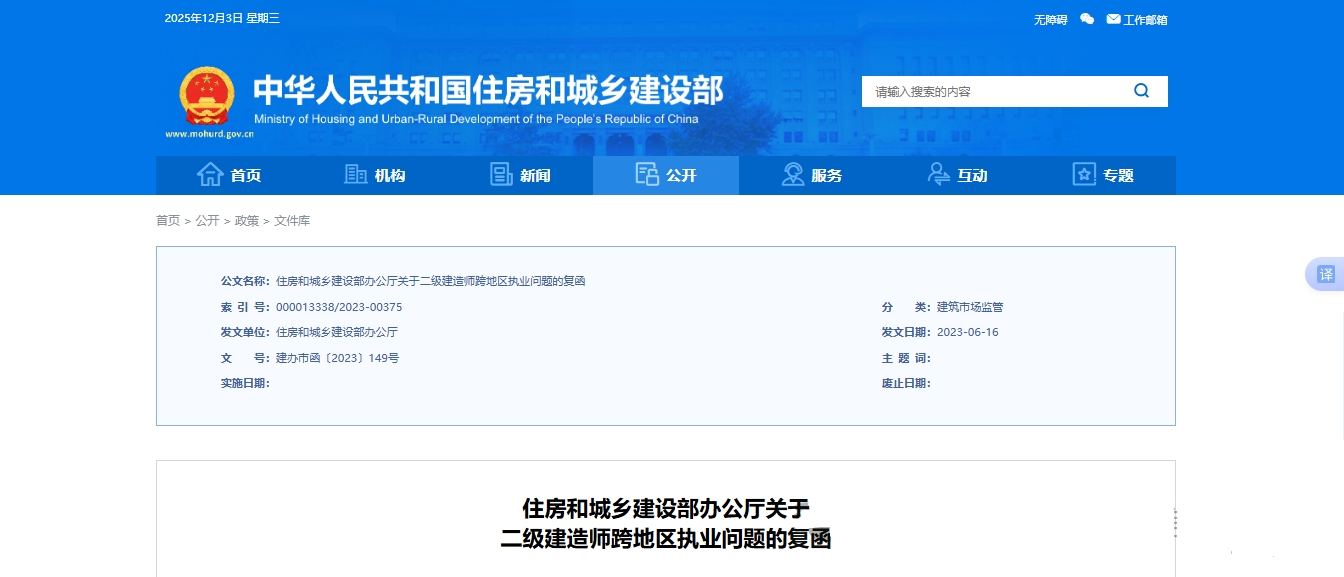Click the 新闻 newspaper icon
The image size is (1344, 577).
click(501, 175)
